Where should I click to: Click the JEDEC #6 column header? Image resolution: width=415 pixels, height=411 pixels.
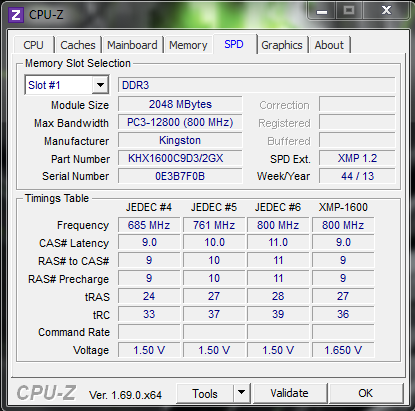coord(278,207)
